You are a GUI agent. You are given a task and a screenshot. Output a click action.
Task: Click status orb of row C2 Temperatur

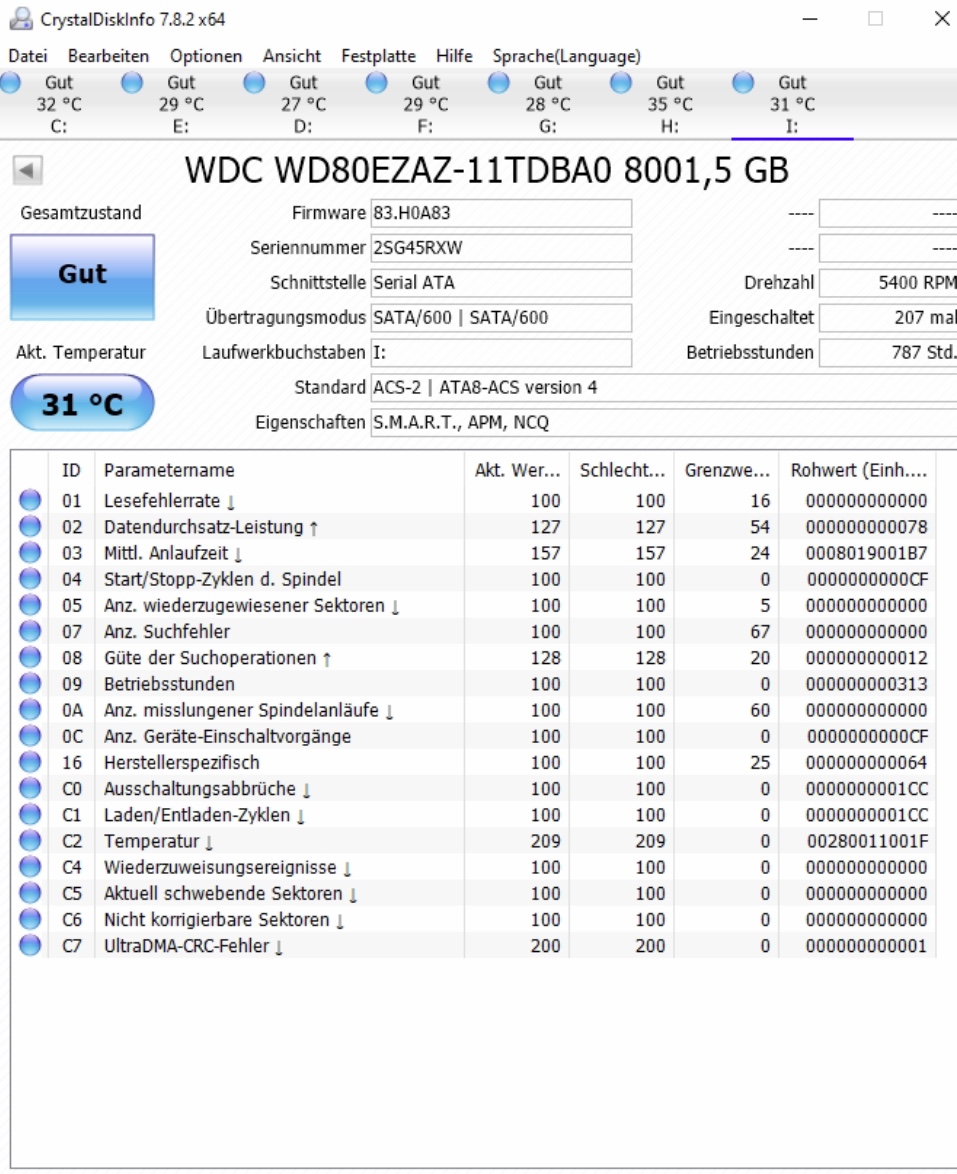pyautogui.click(x=30, y=840)
